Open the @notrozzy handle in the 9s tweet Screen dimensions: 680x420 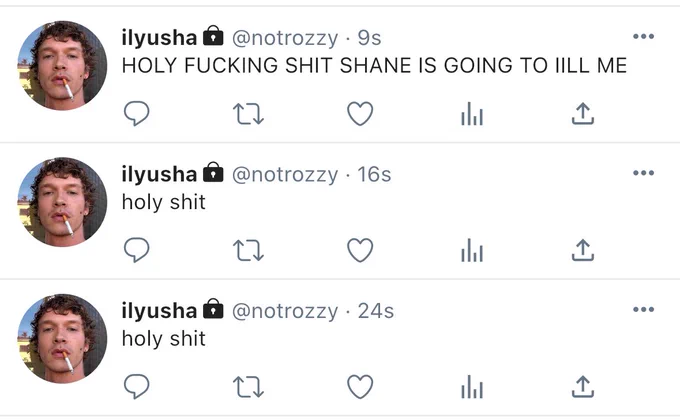[285, 38]
